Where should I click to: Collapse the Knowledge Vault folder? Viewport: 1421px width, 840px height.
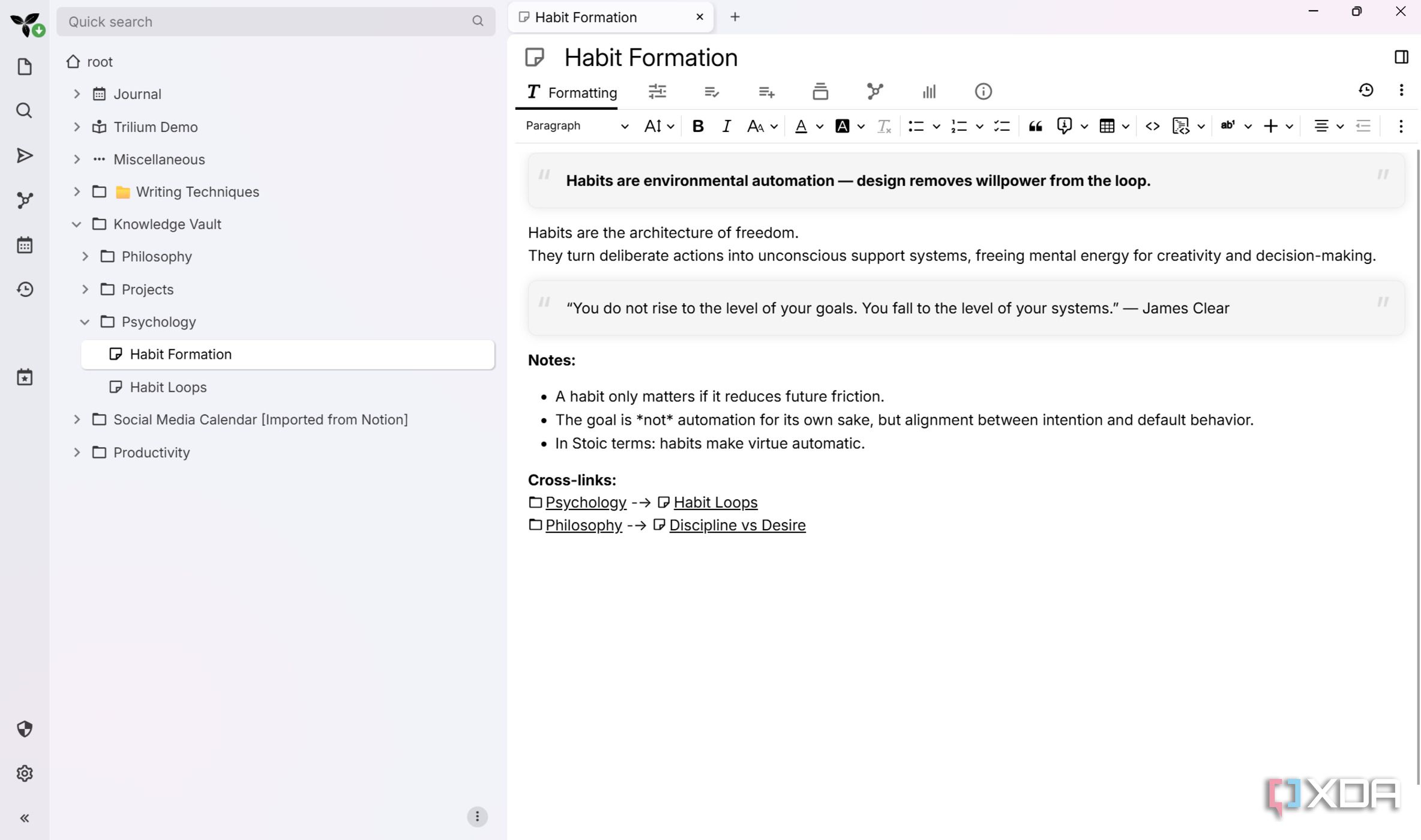(x=77, y=224)
